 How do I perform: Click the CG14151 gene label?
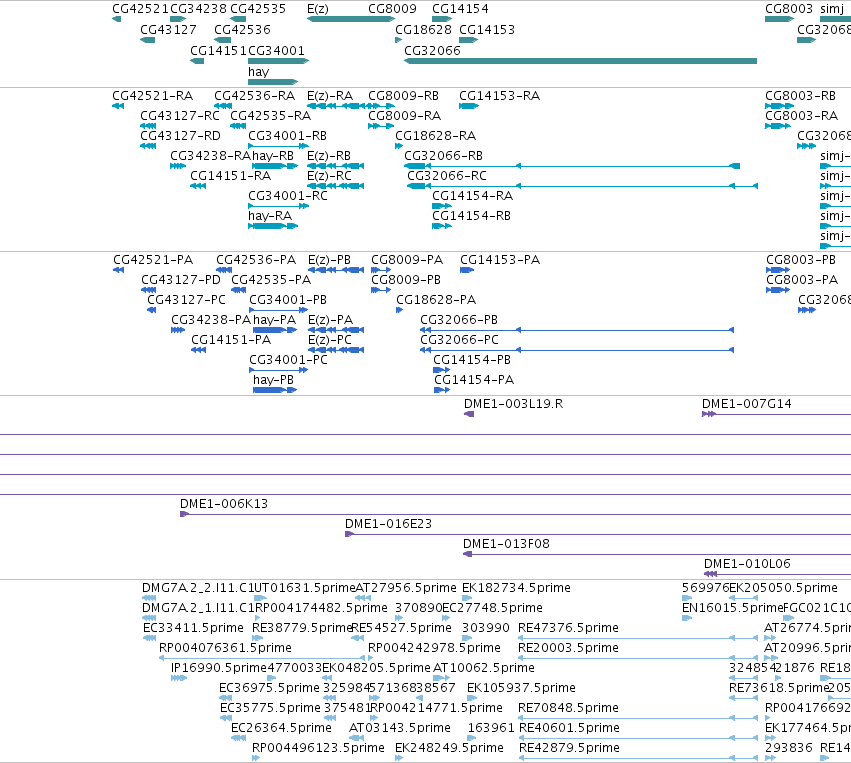coord(218,50)
